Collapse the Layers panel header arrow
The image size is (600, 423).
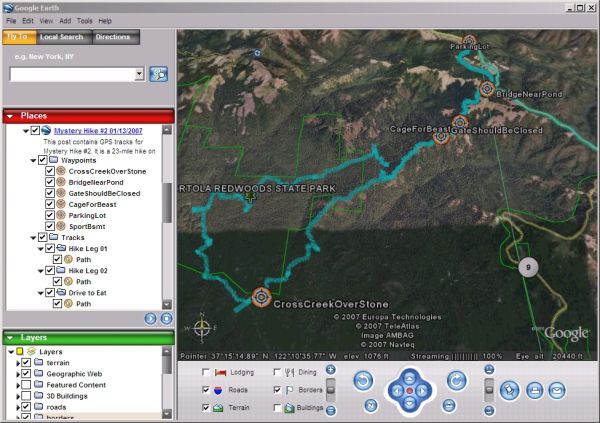(10, 338)
